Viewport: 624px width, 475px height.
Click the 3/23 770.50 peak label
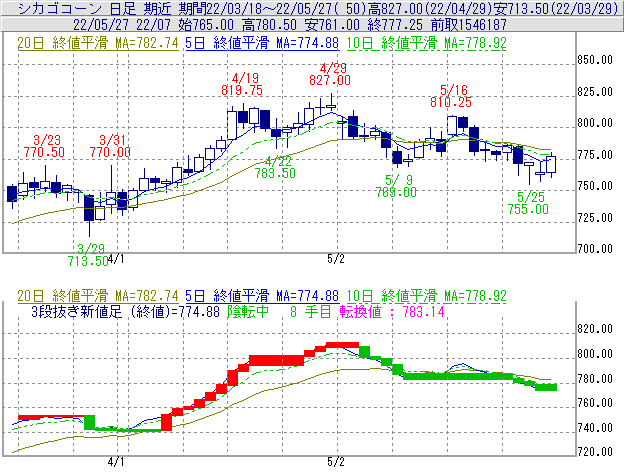44,146
